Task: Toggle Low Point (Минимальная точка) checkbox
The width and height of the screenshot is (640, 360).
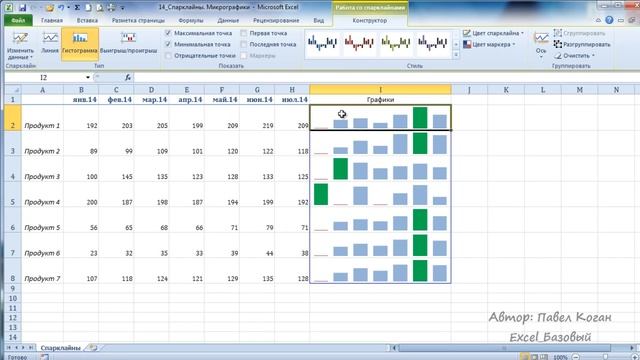Action: tap(168, 44)
